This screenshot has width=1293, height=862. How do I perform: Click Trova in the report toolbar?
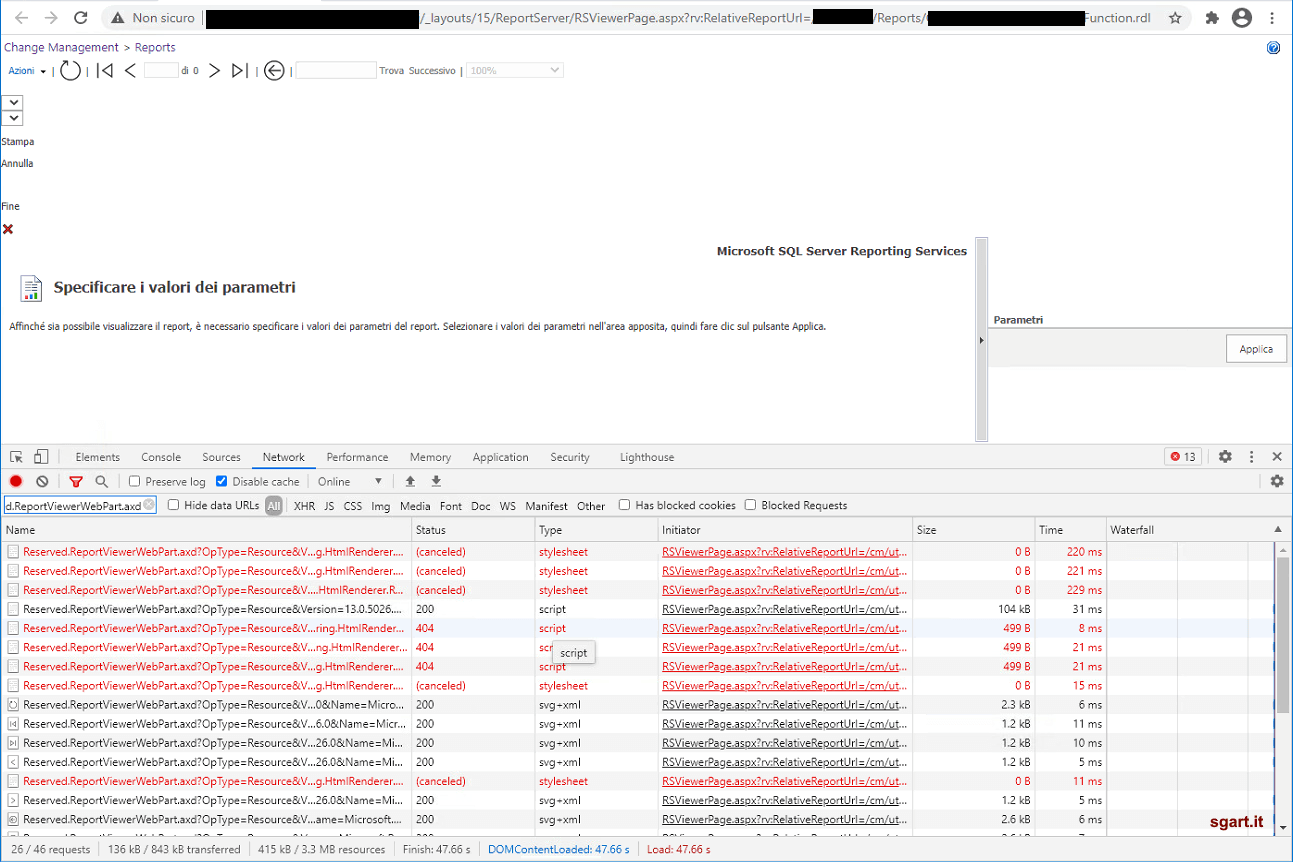pos(392,71)
